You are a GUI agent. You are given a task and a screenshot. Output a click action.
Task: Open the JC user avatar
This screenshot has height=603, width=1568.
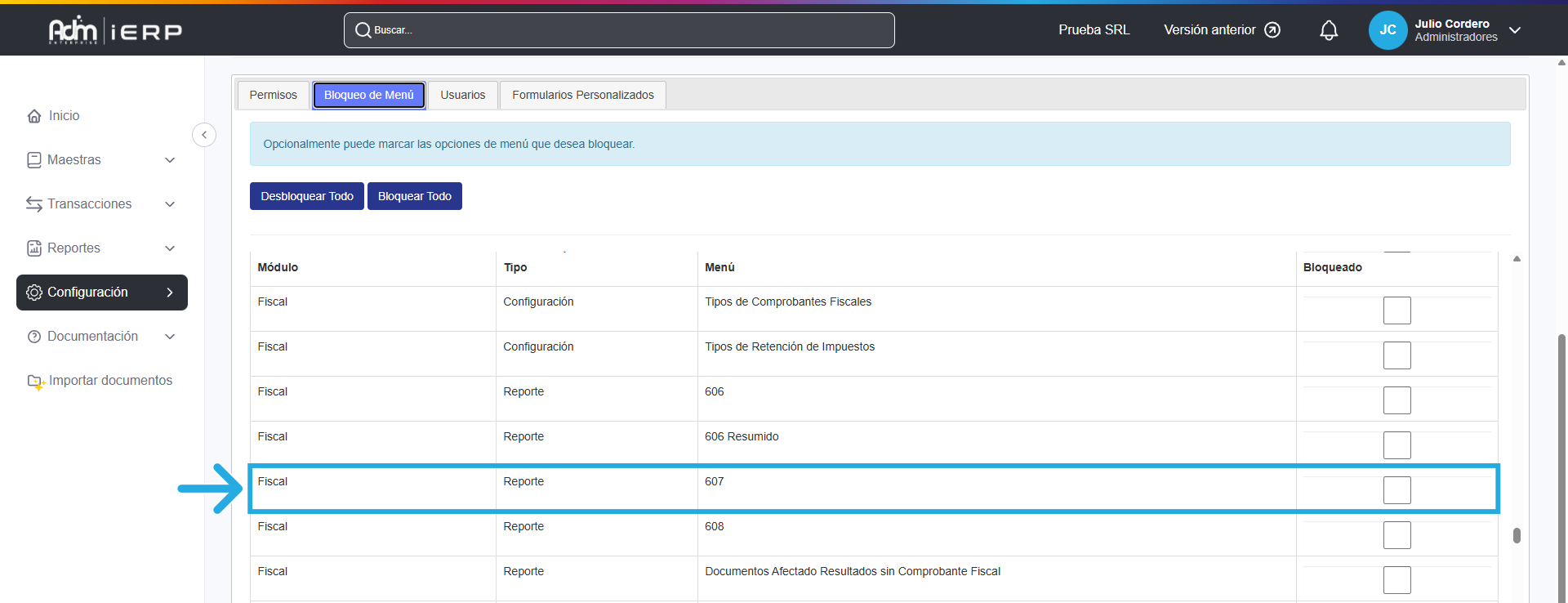tap(1388, 30)
